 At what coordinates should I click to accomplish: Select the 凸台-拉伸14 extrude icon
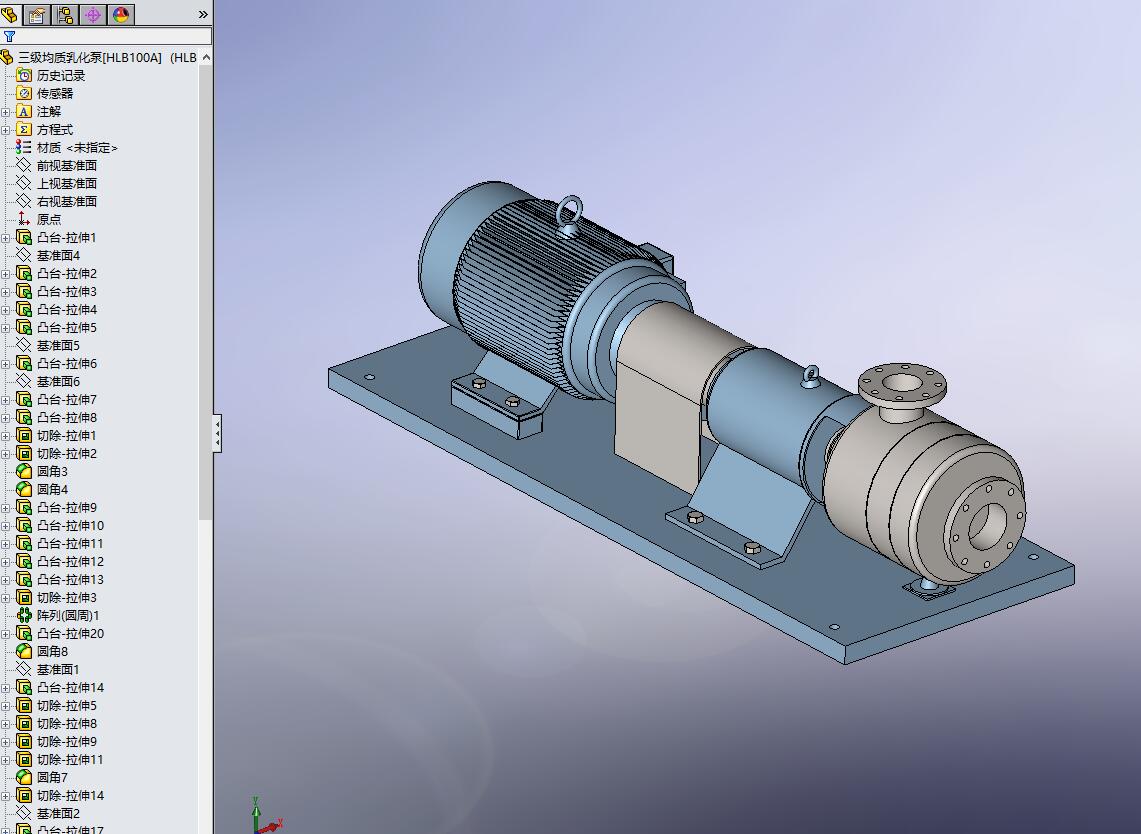pos(24,688)
